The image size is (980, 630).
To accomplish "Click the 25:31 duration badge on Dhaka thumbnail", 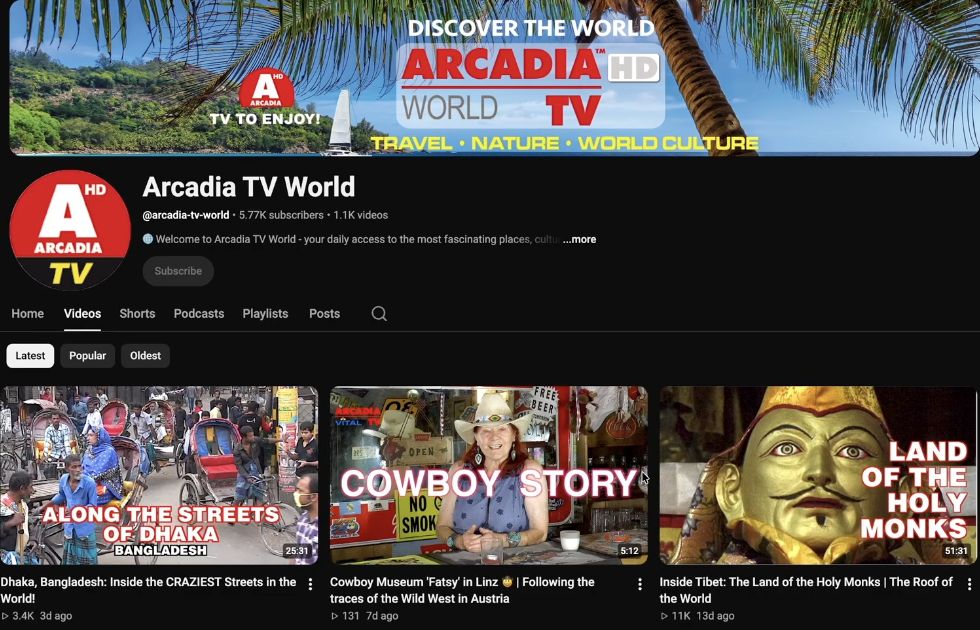I will (297, 551).
